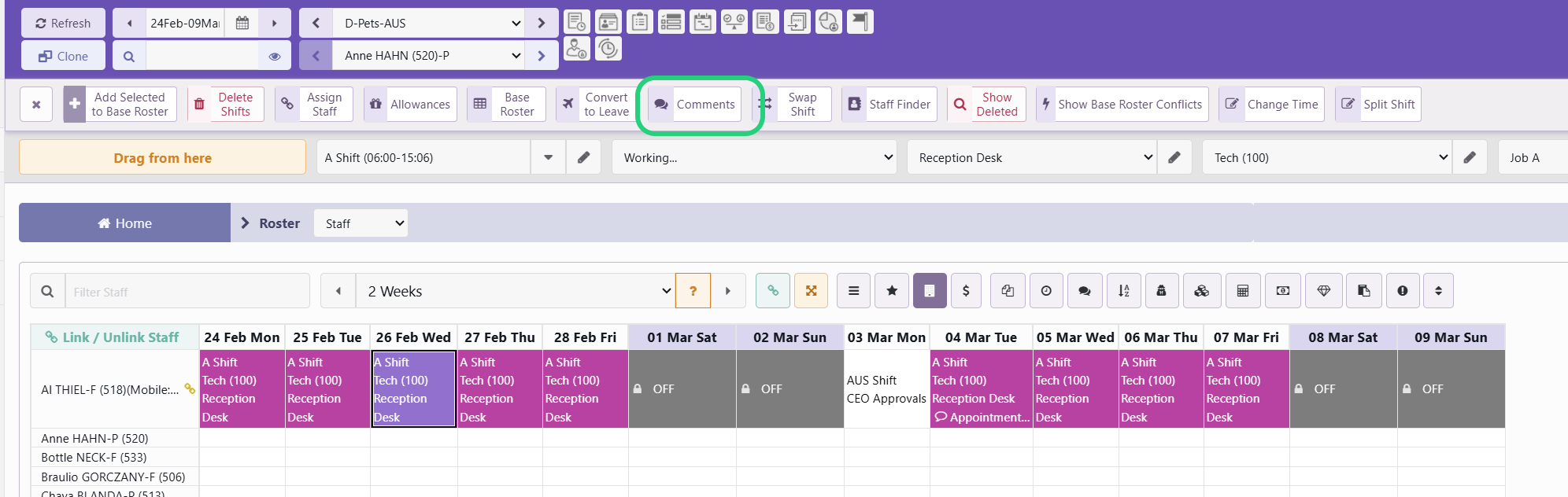1568x497 pixels.
Task: Click the calculator icon in roster toolbar
Action: coord(1243,291)
